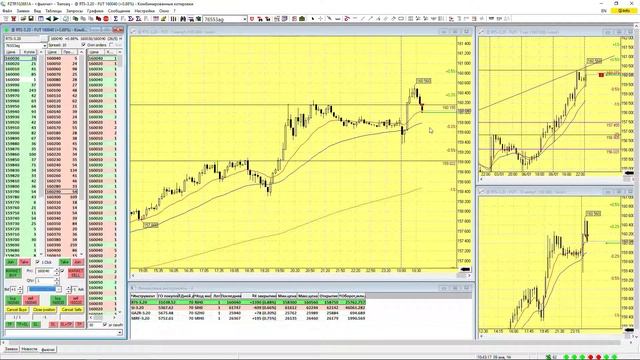Click the open folder toolbar icon
Viewport: 640px width, 360px height.
tap(23, 19)
